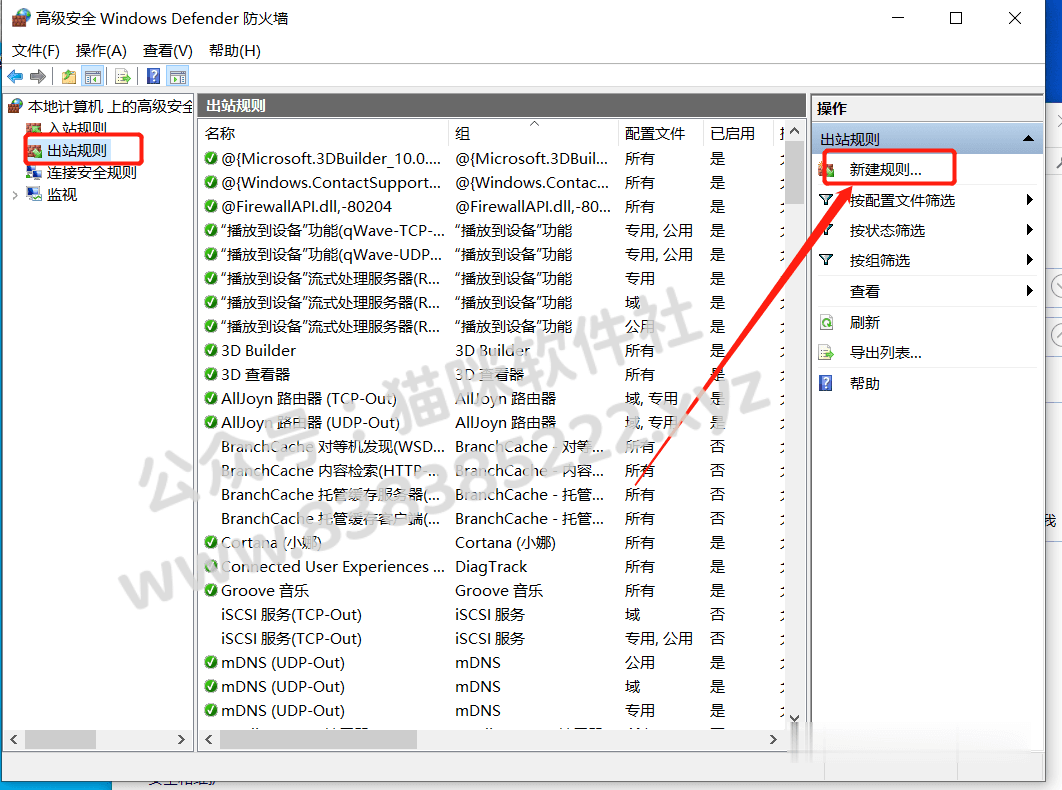The image size is (1062, 790).
Task: Click the 导出列表 export icon
Action: point(826,353)
